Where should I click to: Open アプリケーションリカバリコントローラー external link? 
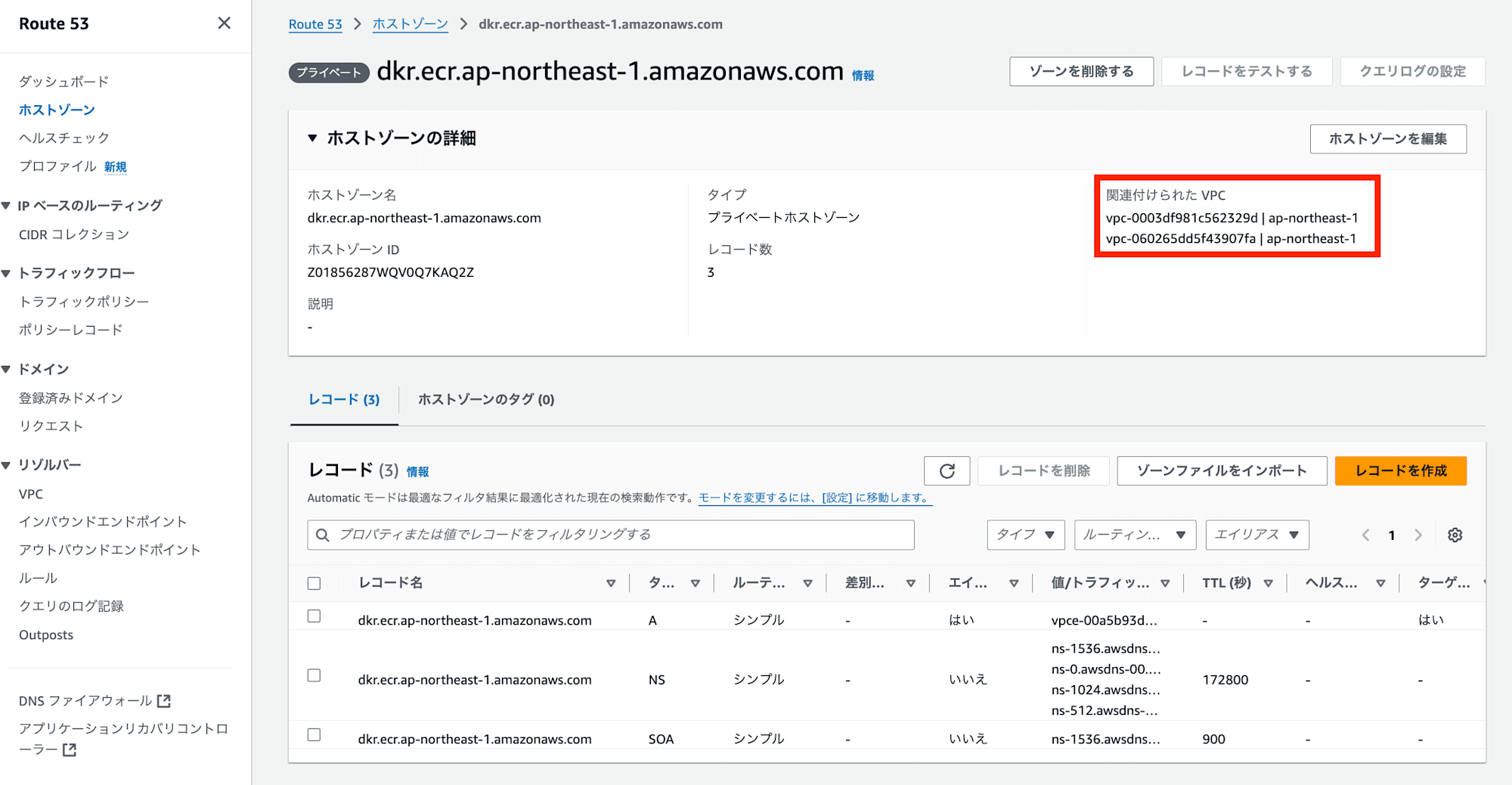click(x=123, y=739)
